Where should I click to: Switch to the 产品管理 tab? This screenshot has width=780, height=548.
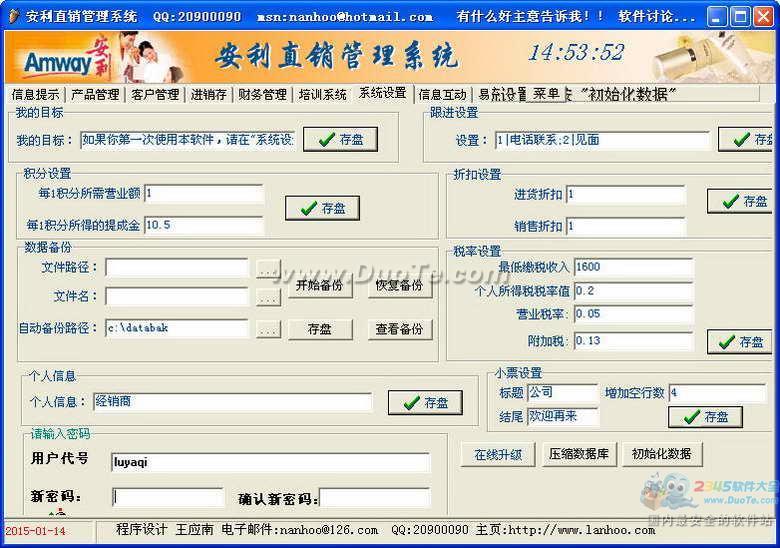click(x=95, y=94)
